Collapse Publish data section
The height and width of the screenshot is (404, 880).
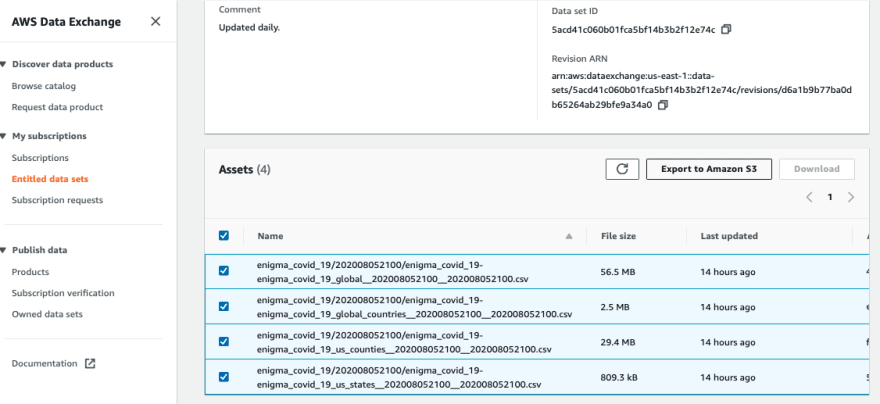4,250
